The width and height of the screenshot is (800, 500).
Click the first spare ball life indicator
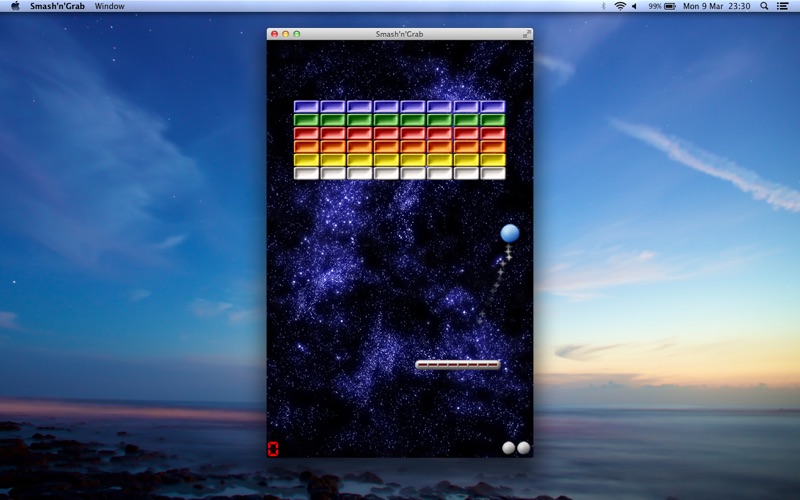(509, 448)
